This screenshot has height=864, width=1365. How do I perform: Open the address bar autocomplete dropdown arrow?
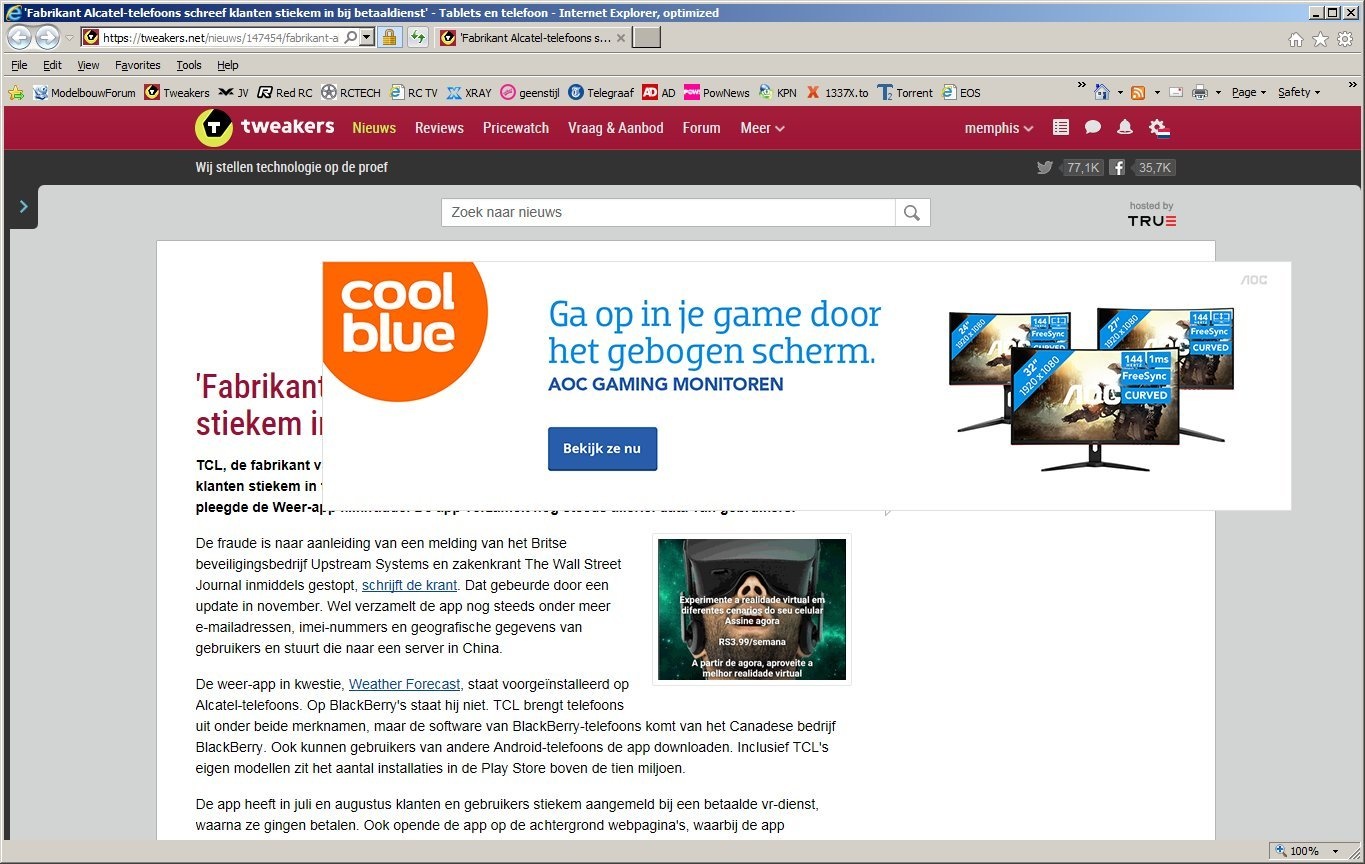click(367, 38)
